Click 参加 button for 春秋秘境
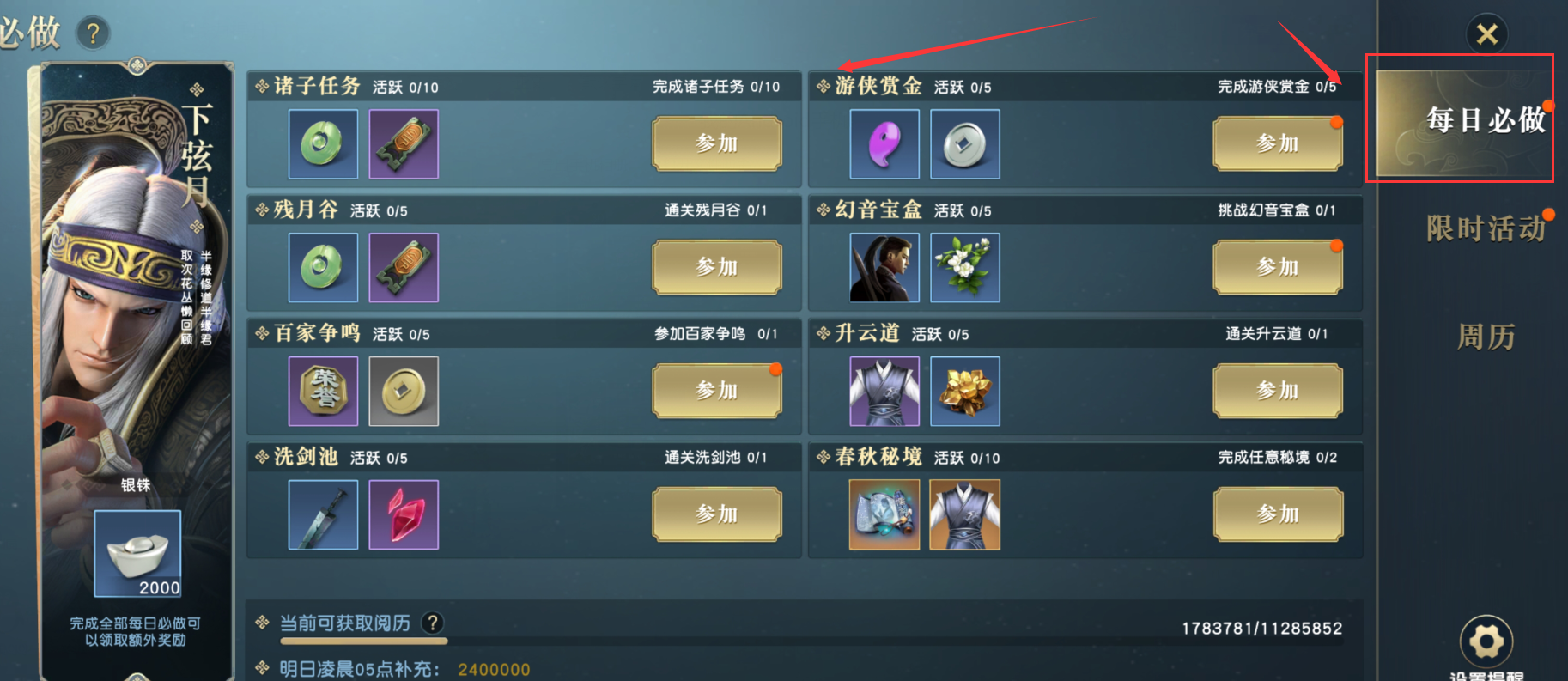 1278,514
